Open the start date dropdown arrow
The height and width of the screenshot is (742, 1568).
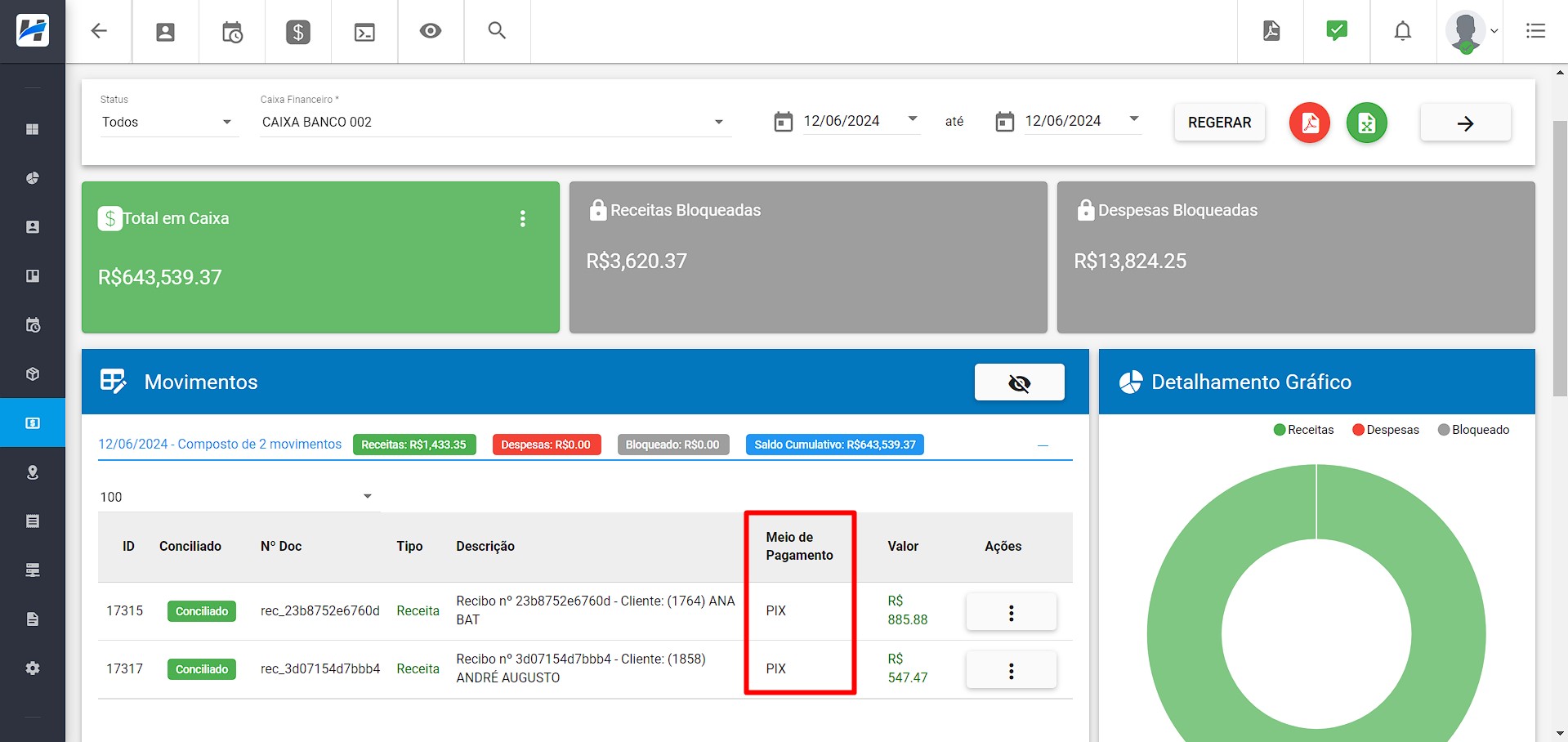click(913, 119)
